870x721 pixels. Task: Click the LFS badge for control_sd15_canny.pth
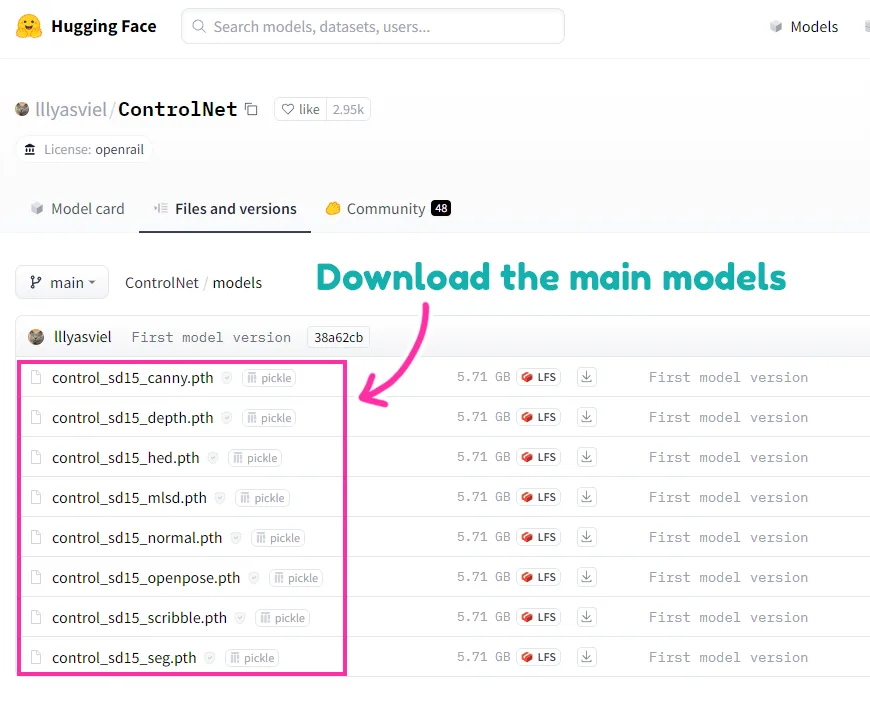(538, 377)
